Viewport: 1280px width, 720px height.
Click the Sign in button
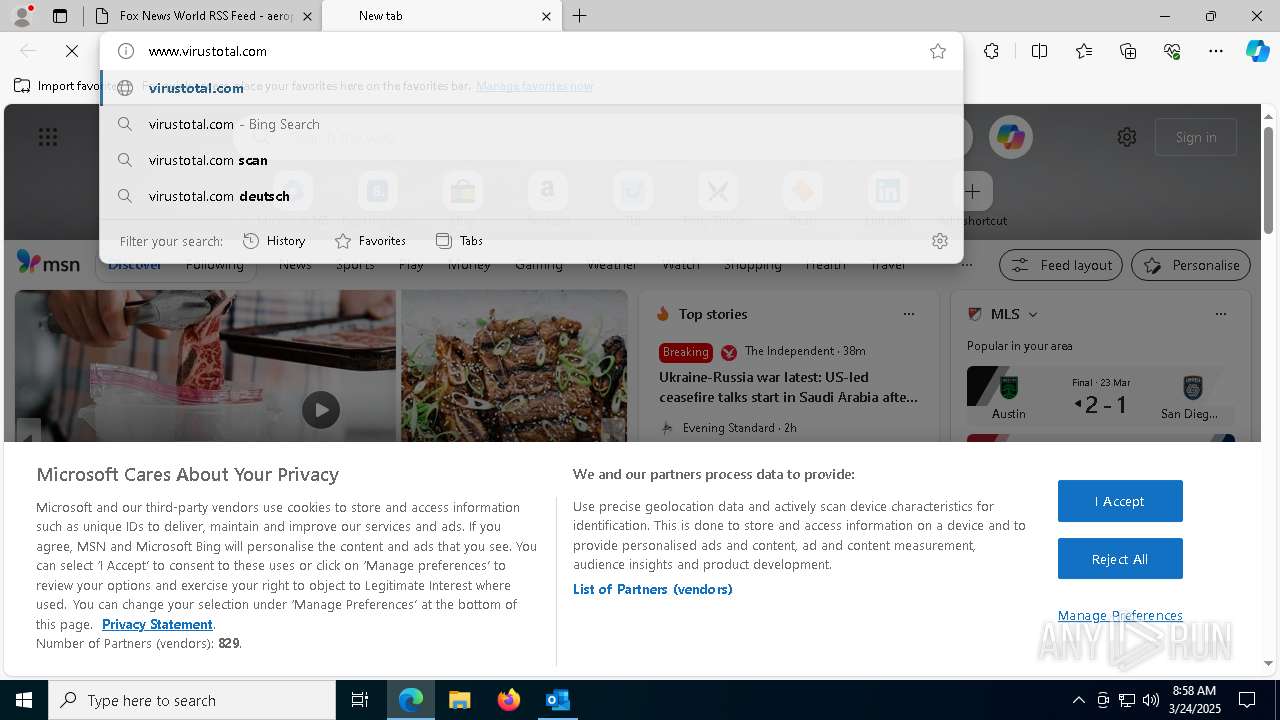(1196, 137)
